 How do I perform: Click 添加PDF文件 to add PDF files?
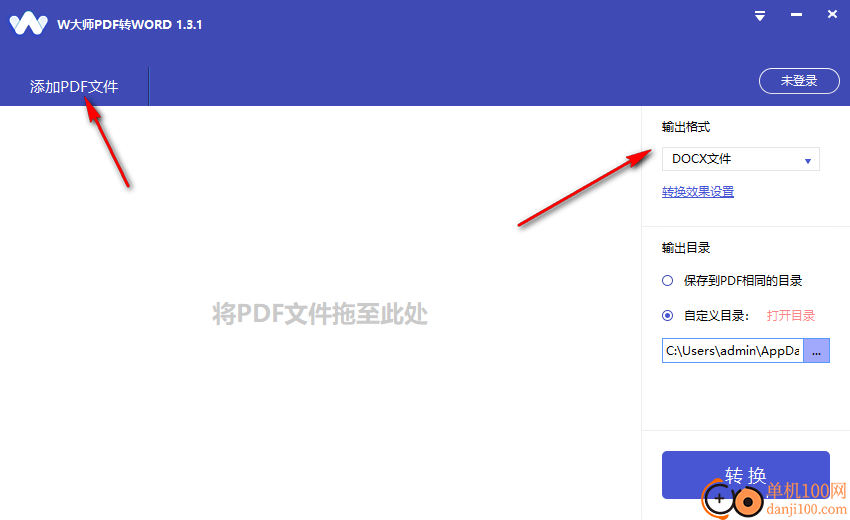(74, 86)
